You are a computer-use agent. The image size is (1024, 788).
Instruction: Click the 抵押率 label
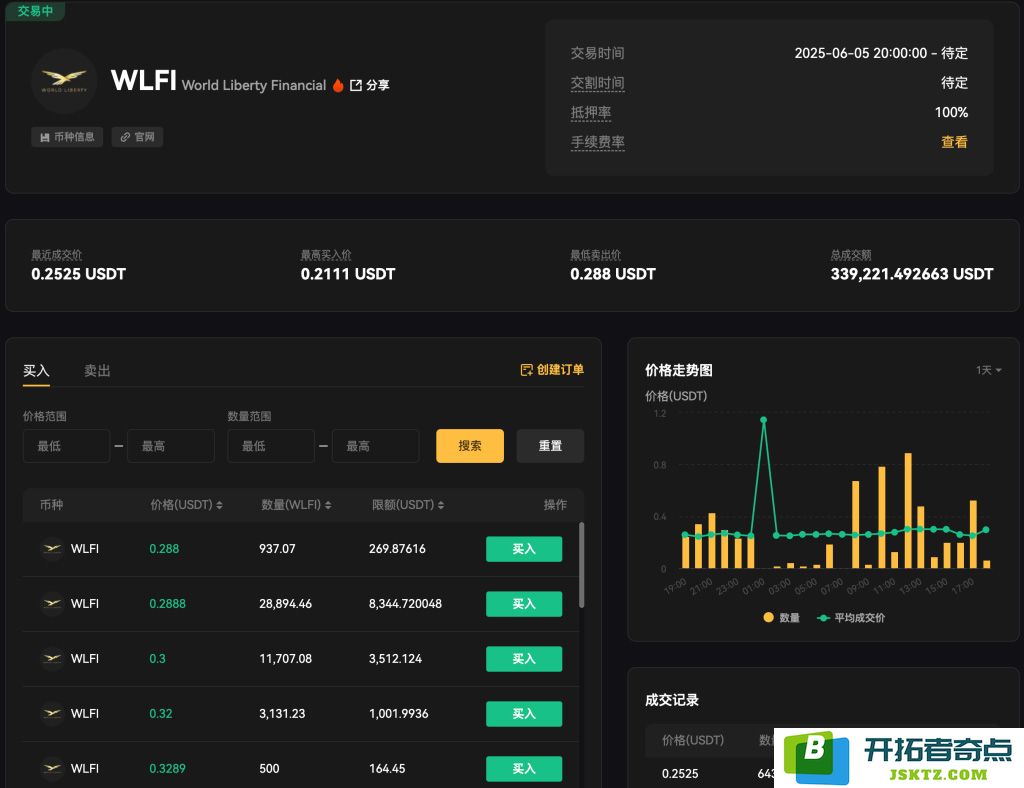click(x=591, y=112)
